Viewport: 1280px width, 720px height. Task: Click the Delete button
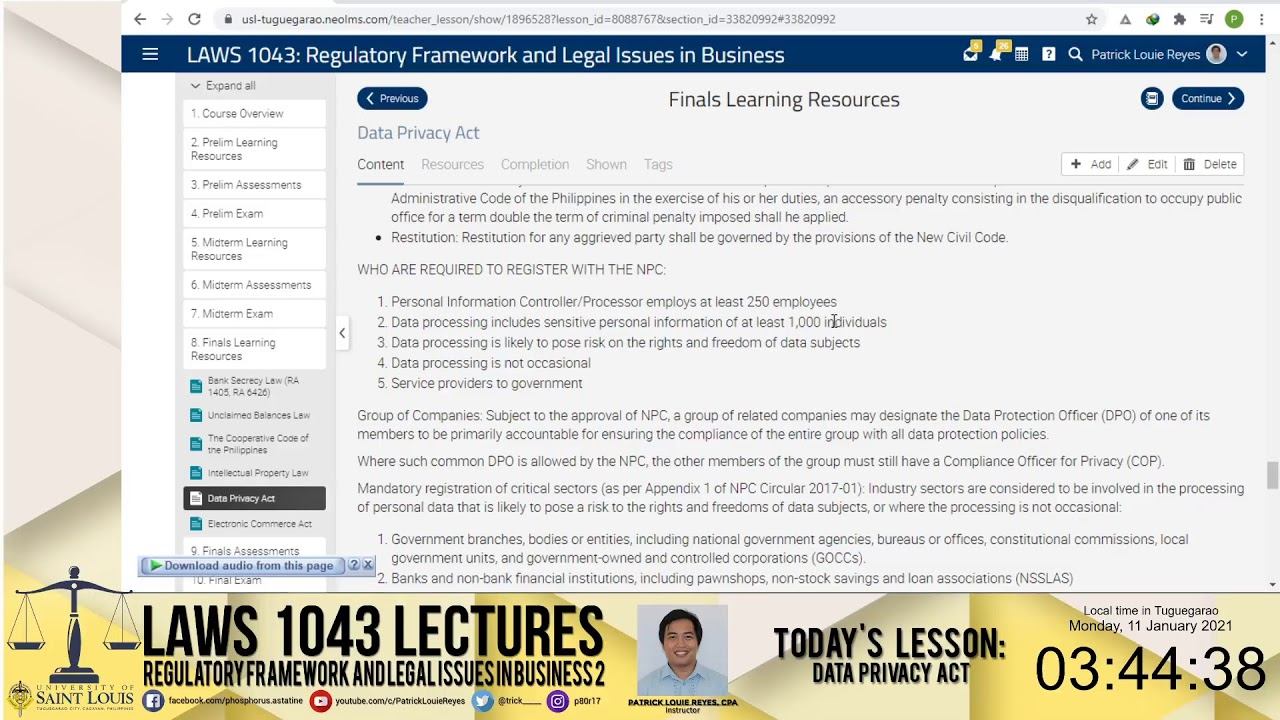[x=1210, y=164]
